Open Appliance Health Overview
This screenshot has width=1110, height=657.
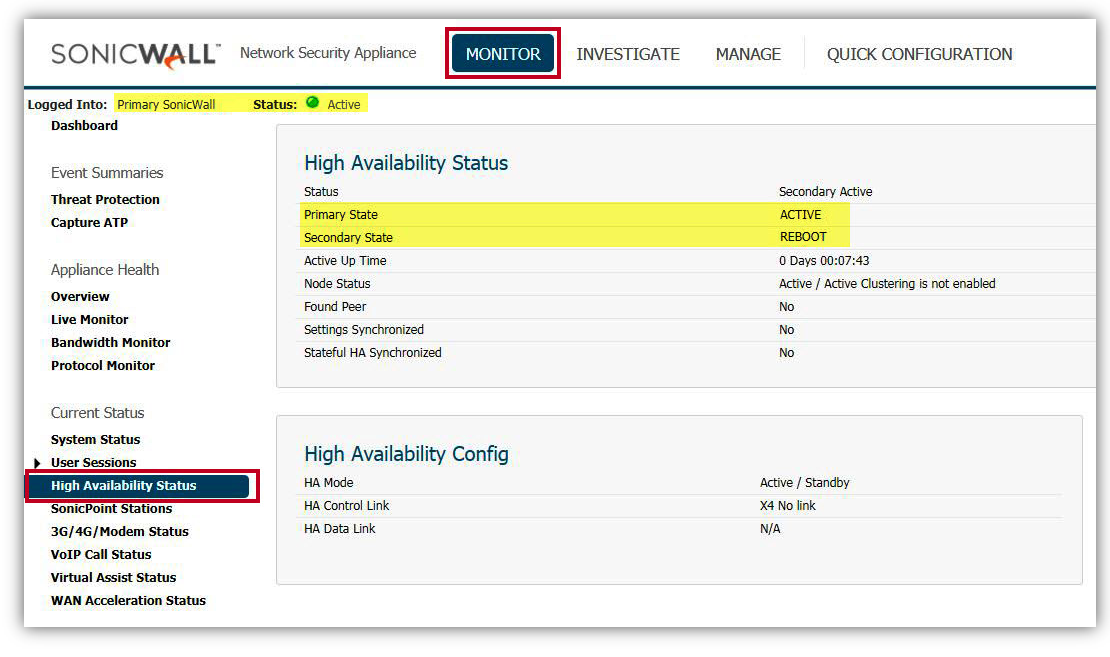tap(80, 297)
